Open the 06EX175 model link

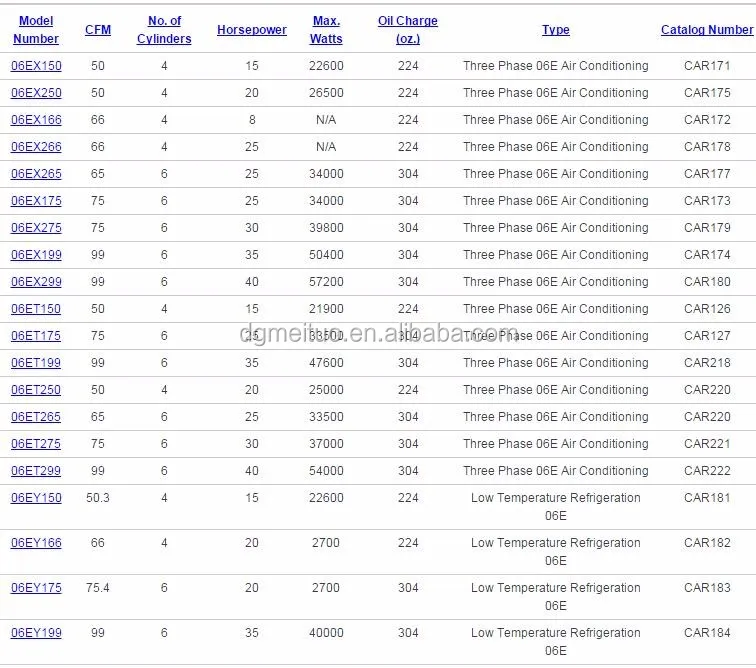36,201
